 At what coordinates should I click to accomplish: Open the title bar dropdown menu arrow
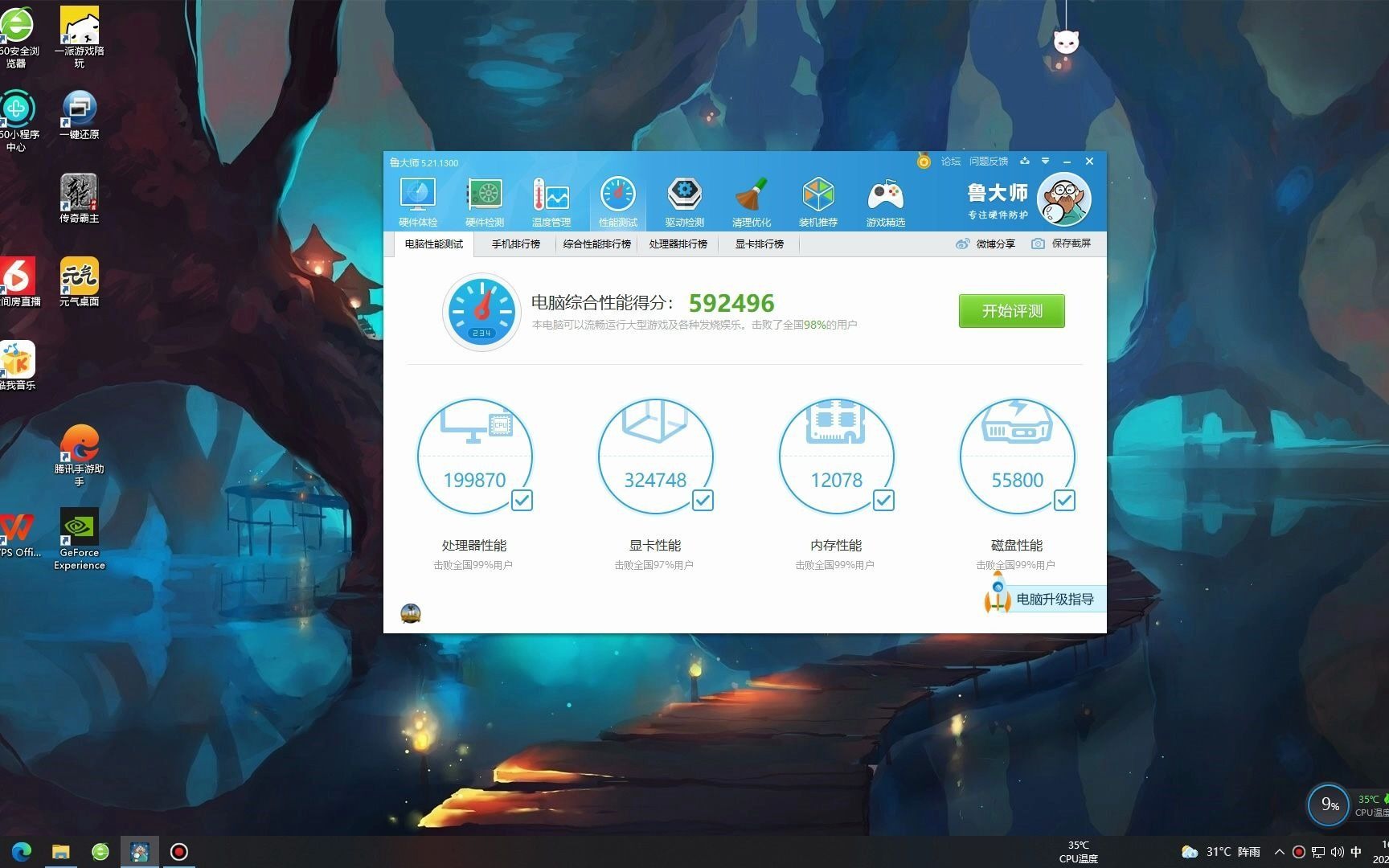pyautogui.click(x=1045, y=161)
